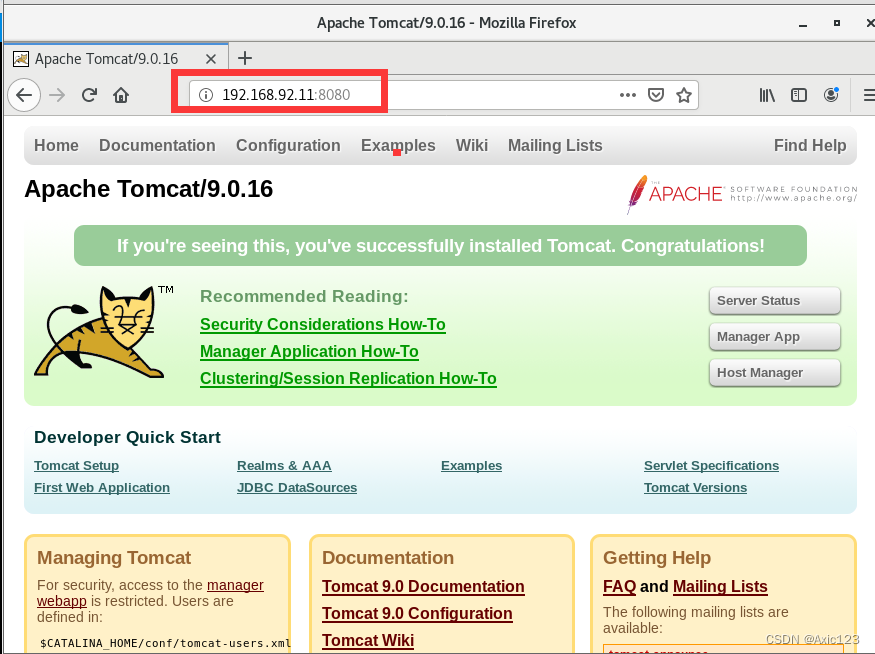Reload the current page

pyautogui.click(x=89, y=95)
